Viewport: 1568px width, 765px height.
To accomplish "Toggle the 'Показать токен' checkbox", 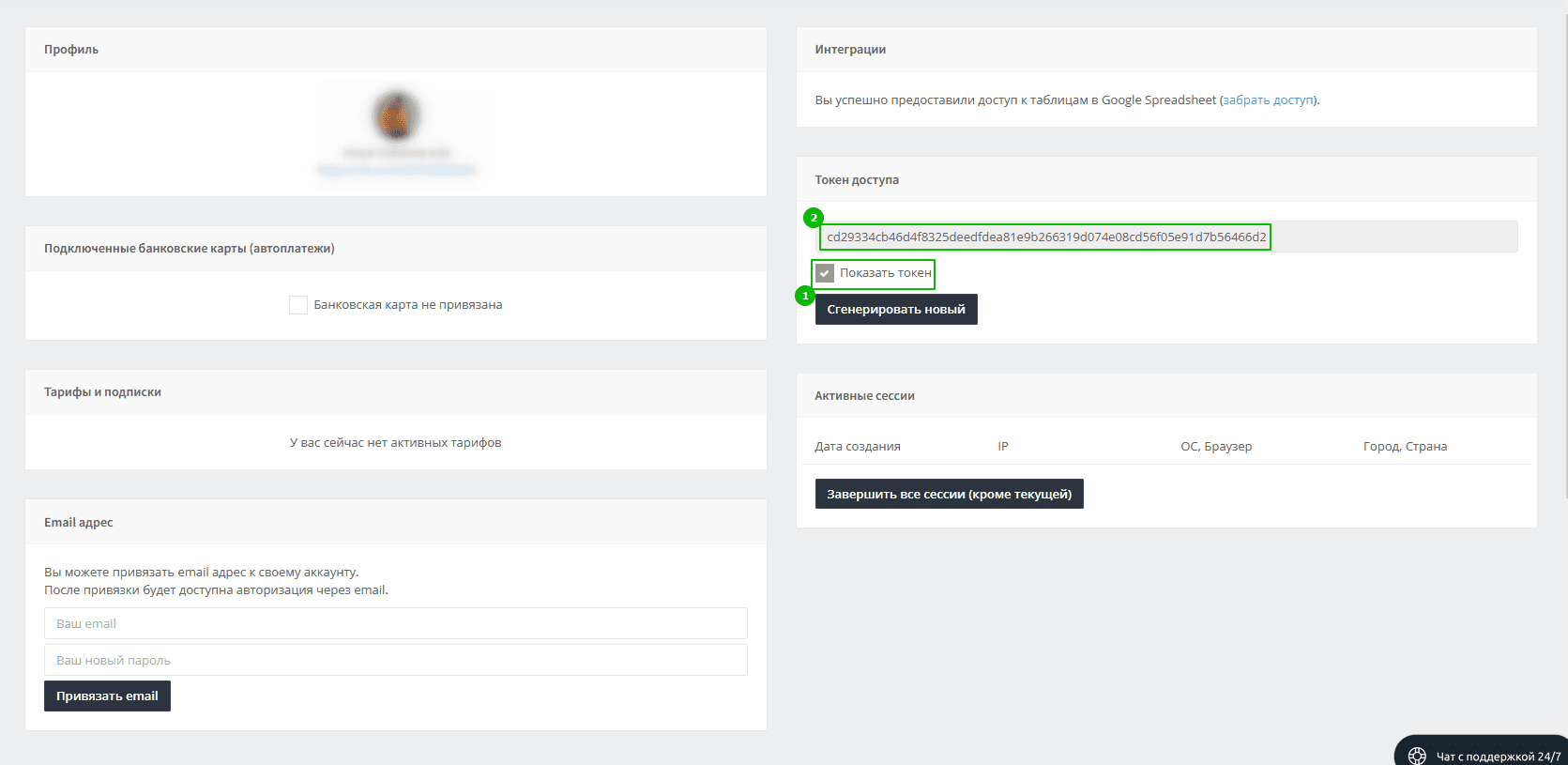I will coord(825,273).
